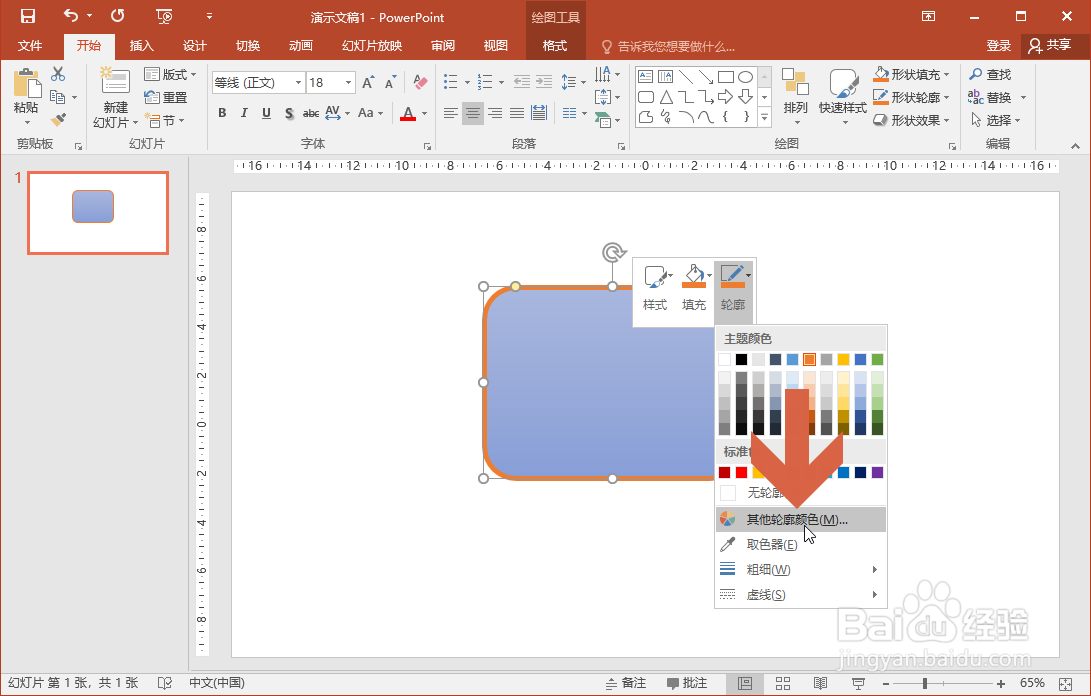Image resolution: width=1091 pixels, height=696 pixels.
Task: Click the text shadow S icon
Action: coord(289,113)
